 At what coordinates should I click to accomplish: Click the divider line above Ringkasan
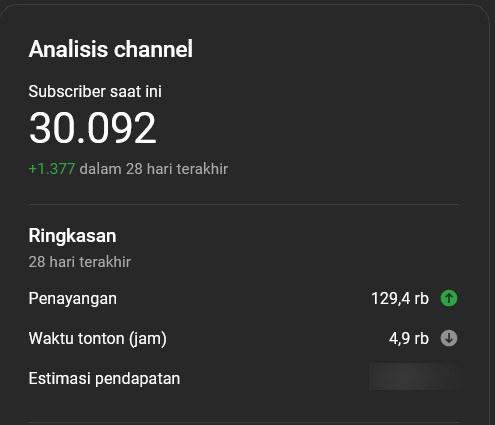[244, 204]
